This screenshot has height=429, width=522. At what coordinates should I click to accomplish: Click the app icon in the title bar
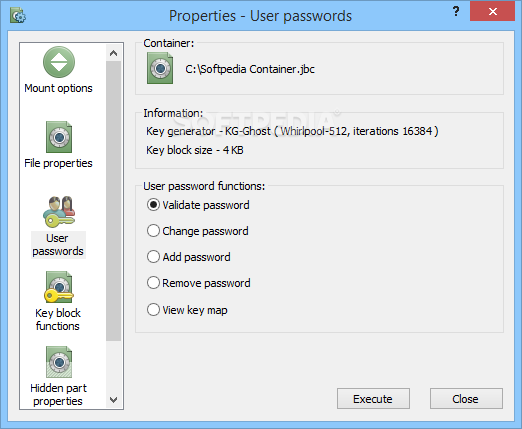(x=18, y=16)
